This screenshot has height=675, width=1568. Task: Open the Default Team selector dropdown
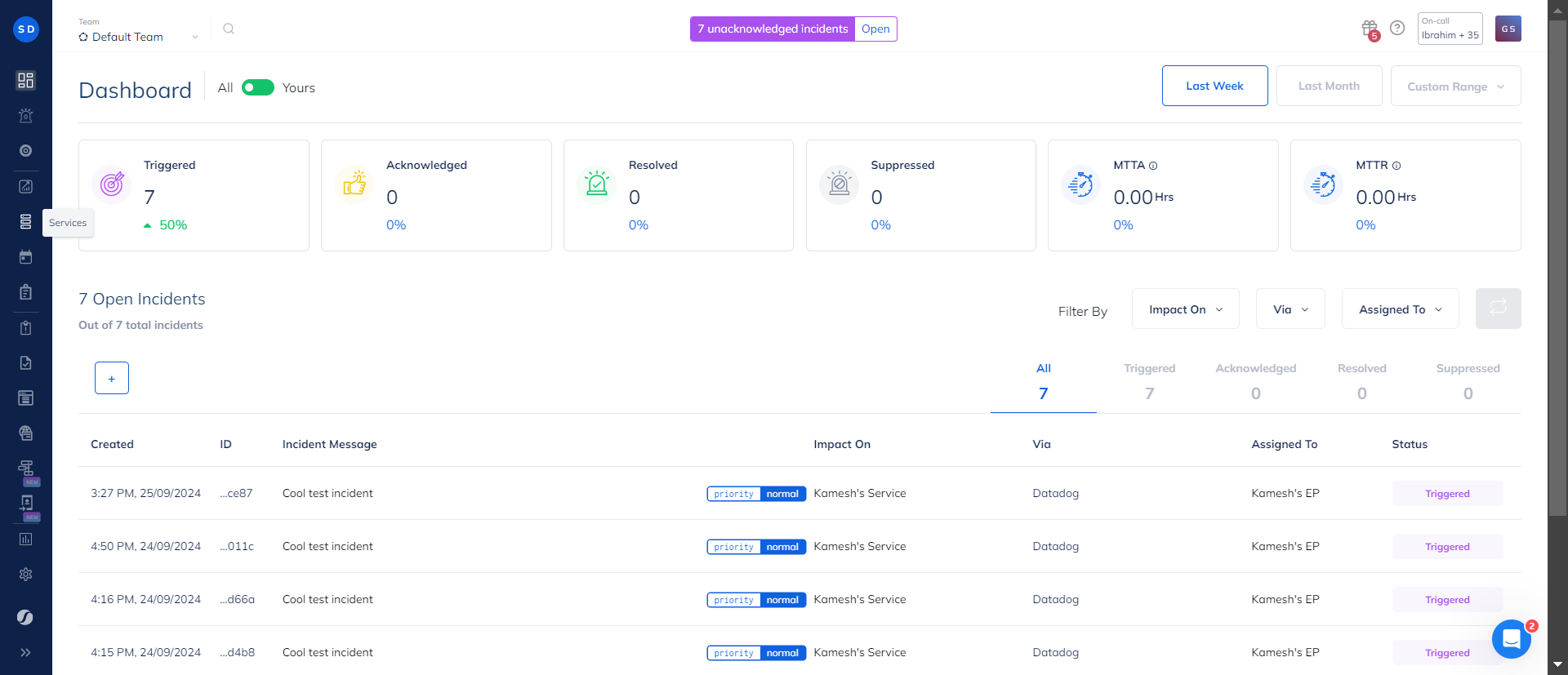click(138, 37)
